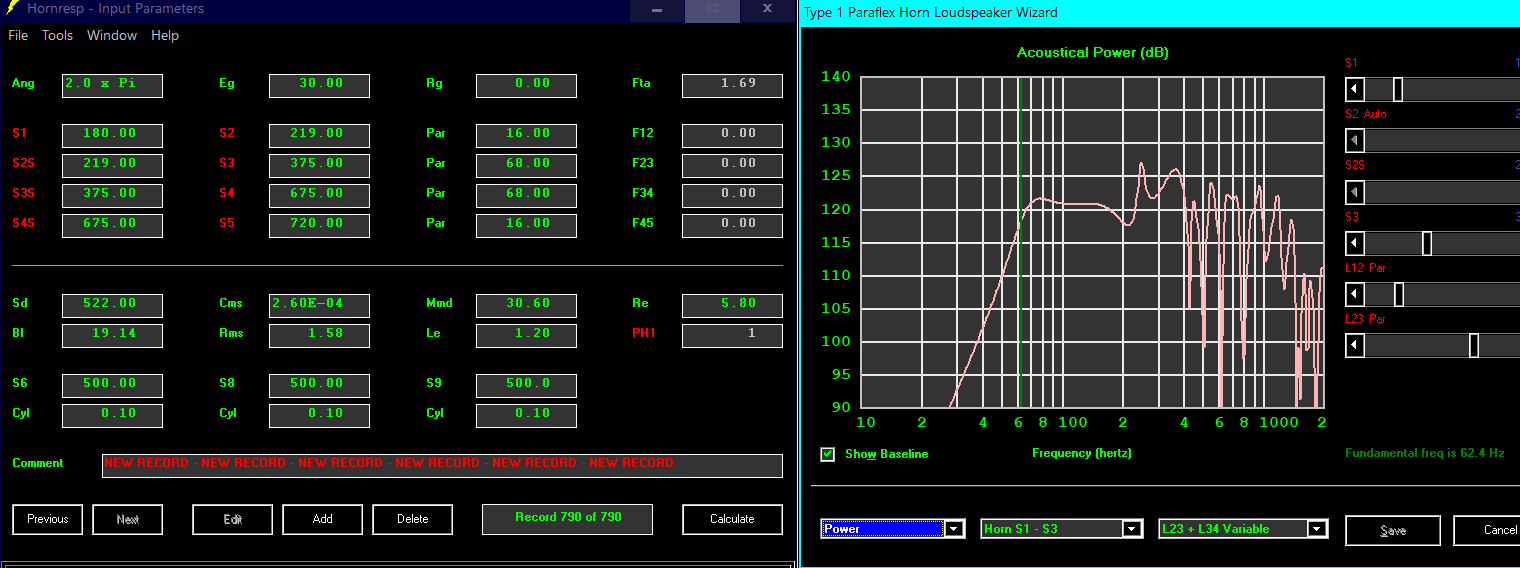
Task: Click the Par field beside S5 showing 16.00
Action: point(526,225)
